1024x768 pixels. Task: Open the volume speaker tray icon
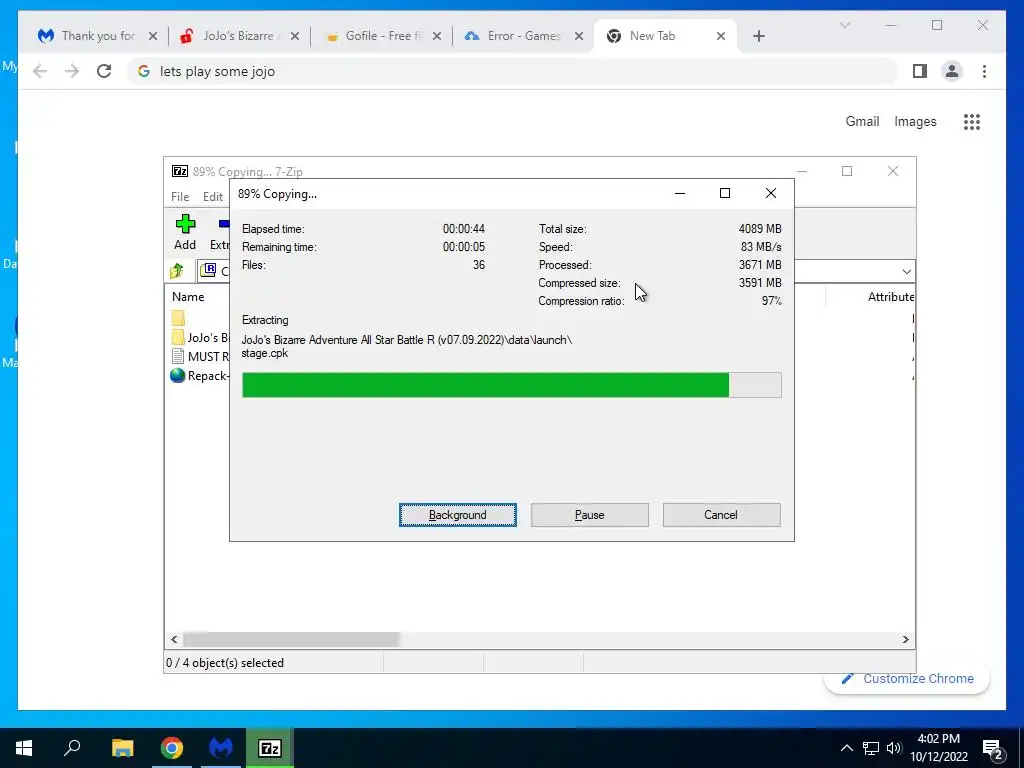click(894, 748)
